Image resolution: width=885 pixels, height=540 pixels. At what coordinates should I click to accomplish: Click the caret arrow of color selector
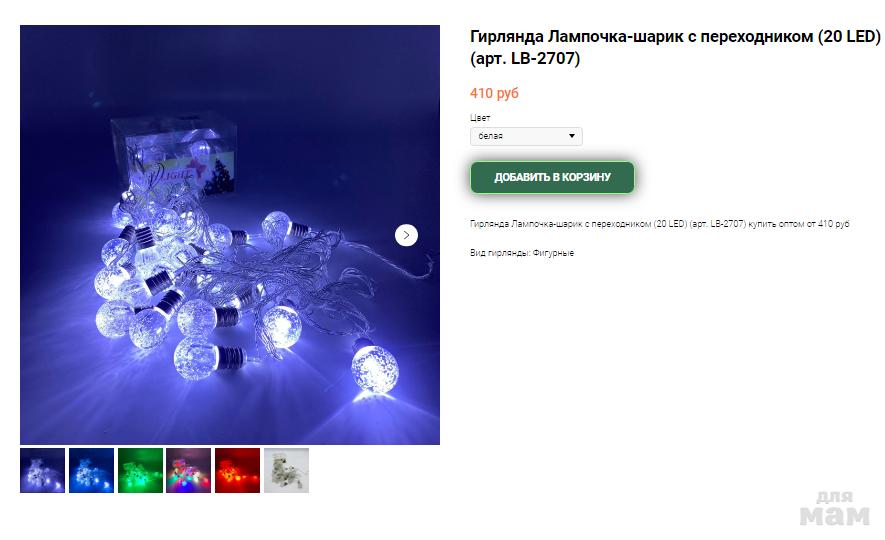(x=572, y=136)
